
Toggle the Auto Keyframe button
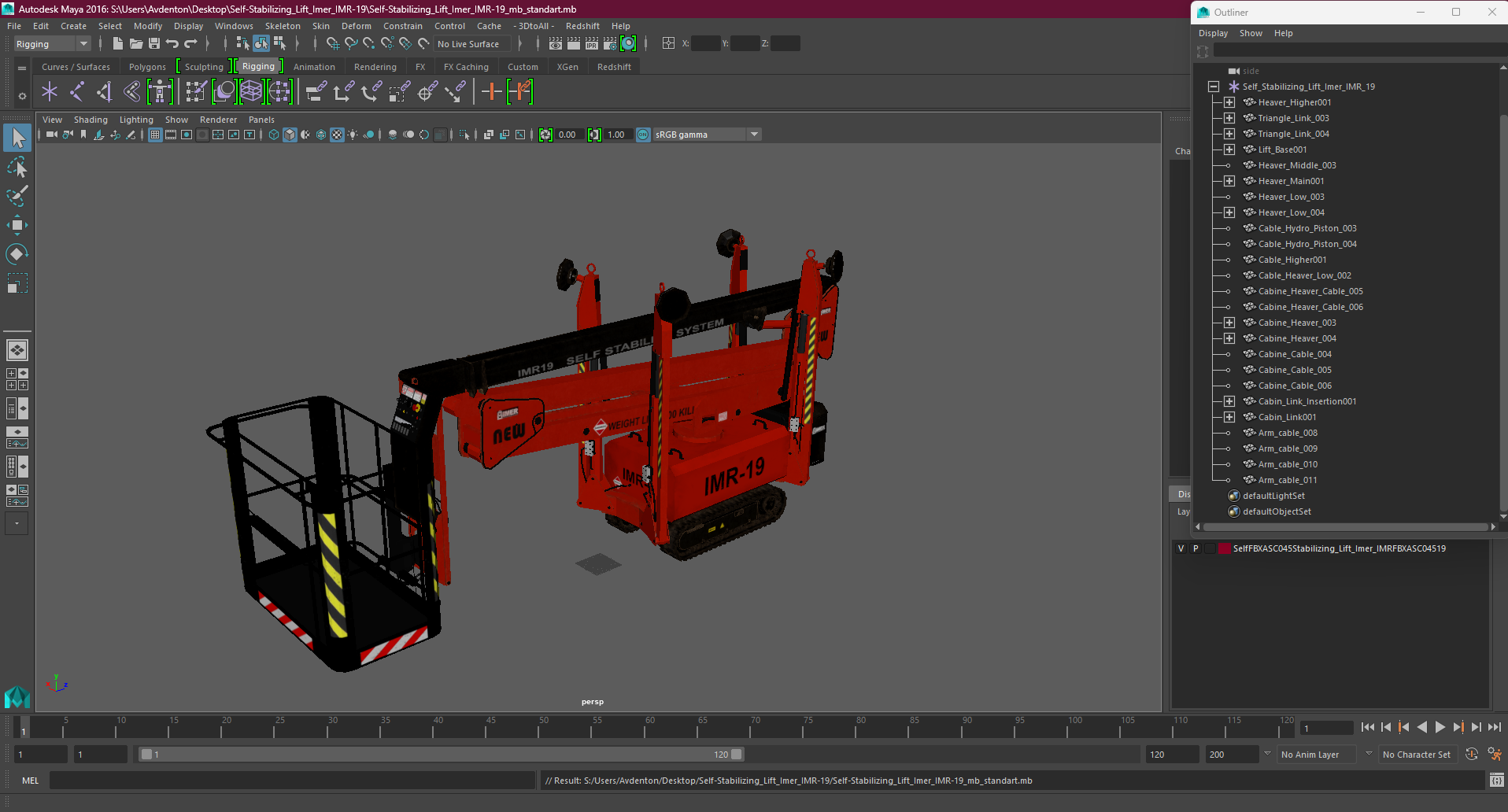click(1472, 754)
